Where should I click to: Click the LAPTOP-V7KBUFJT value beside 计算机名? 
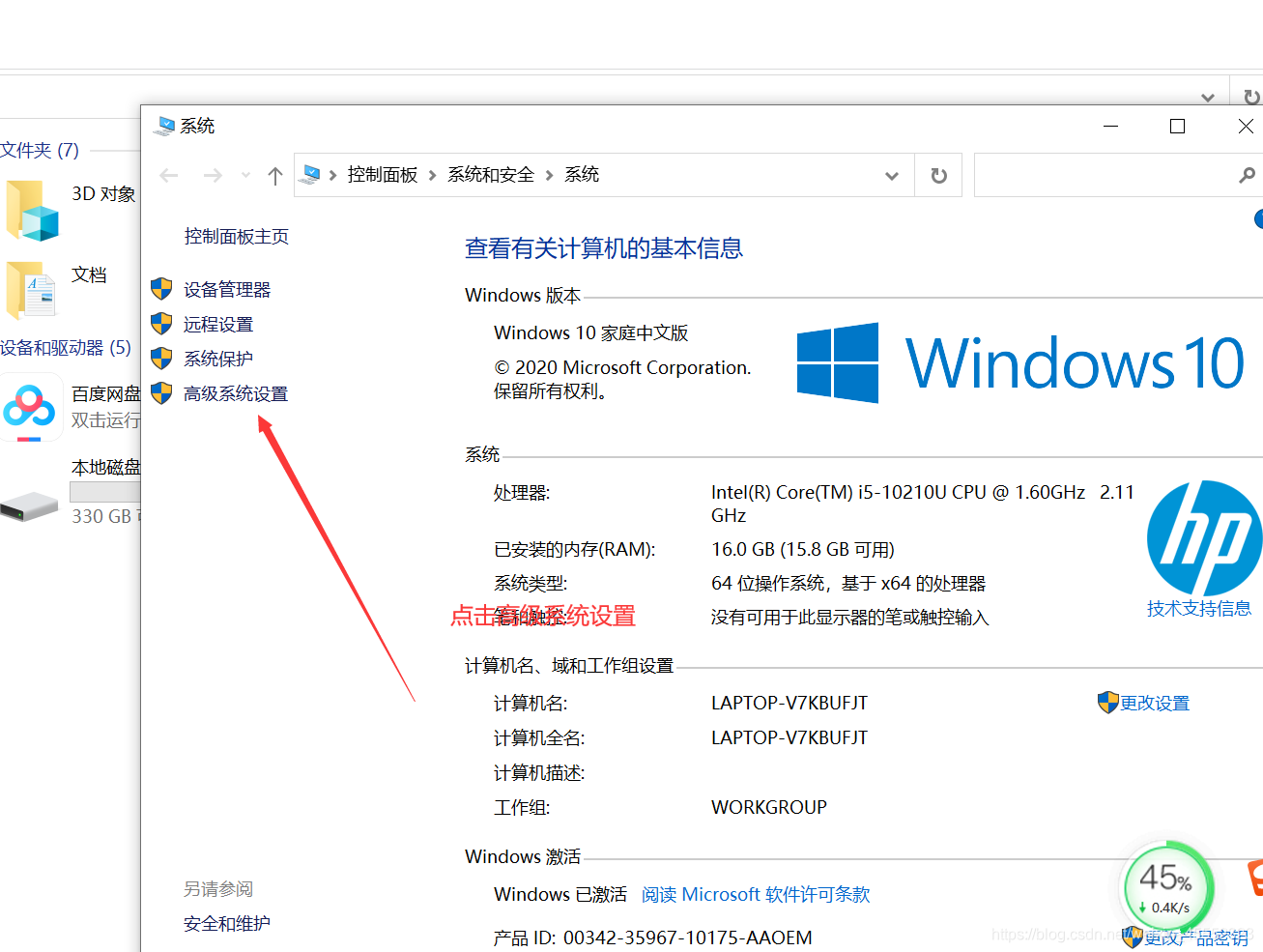coord(789,704)
